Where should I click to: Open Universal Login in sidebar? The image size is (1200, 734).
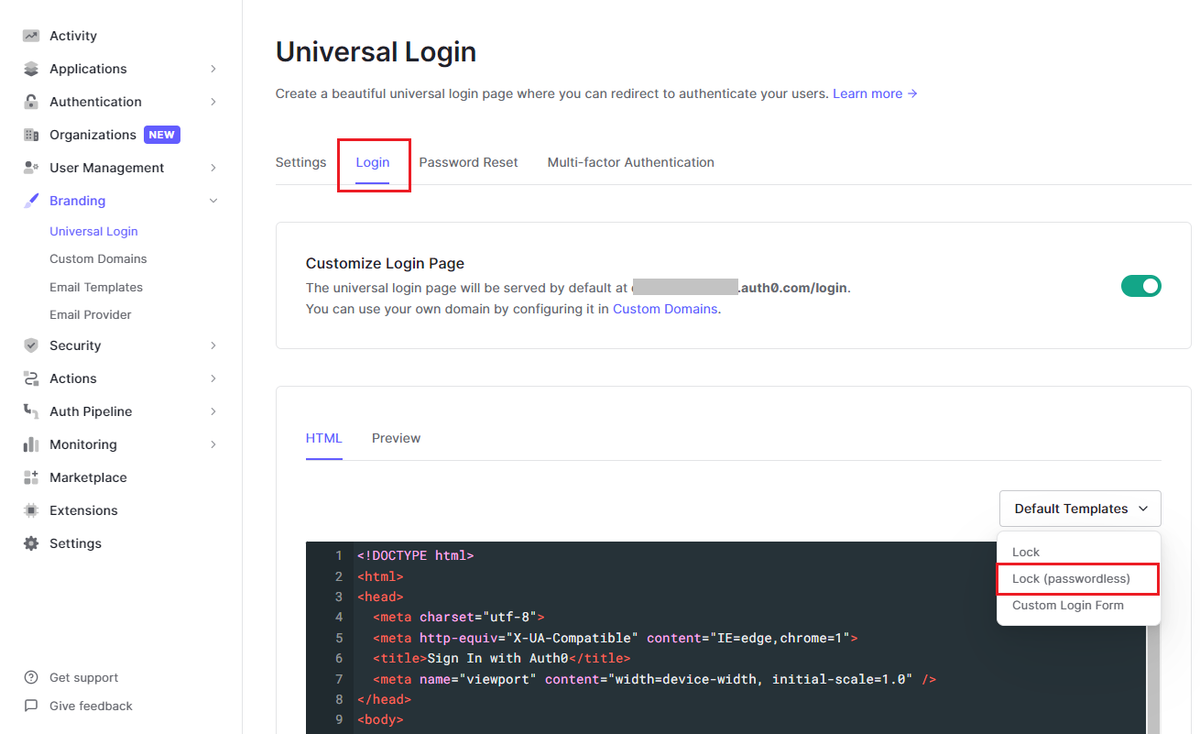tap(94, 232)
